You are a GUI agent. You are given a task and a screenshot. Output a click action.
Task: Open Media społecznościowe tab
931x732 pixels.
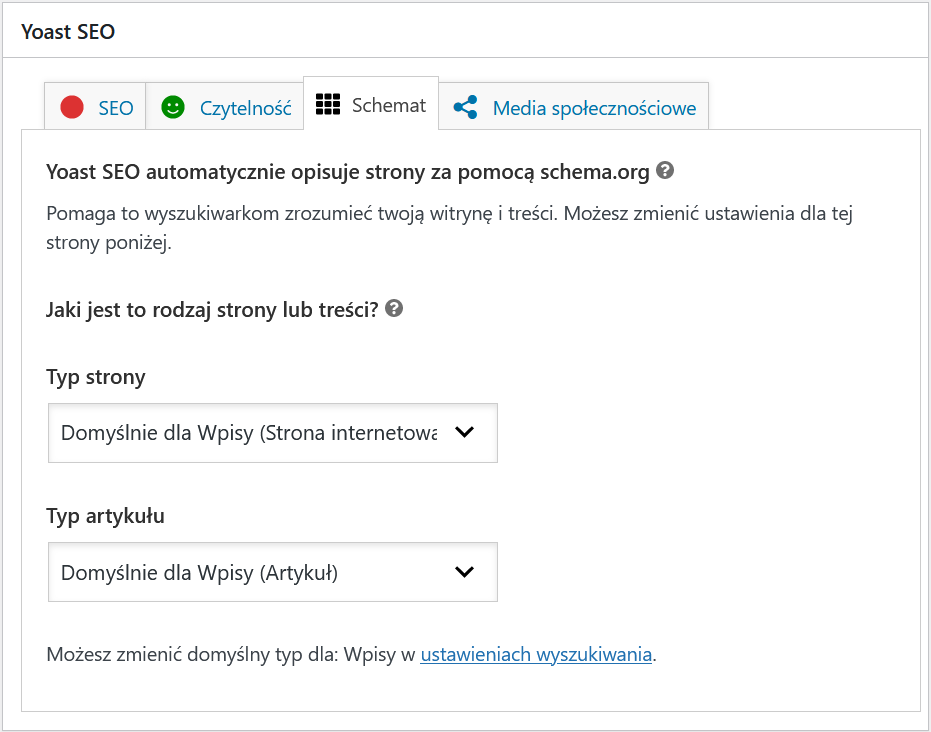tap(574, 107)
